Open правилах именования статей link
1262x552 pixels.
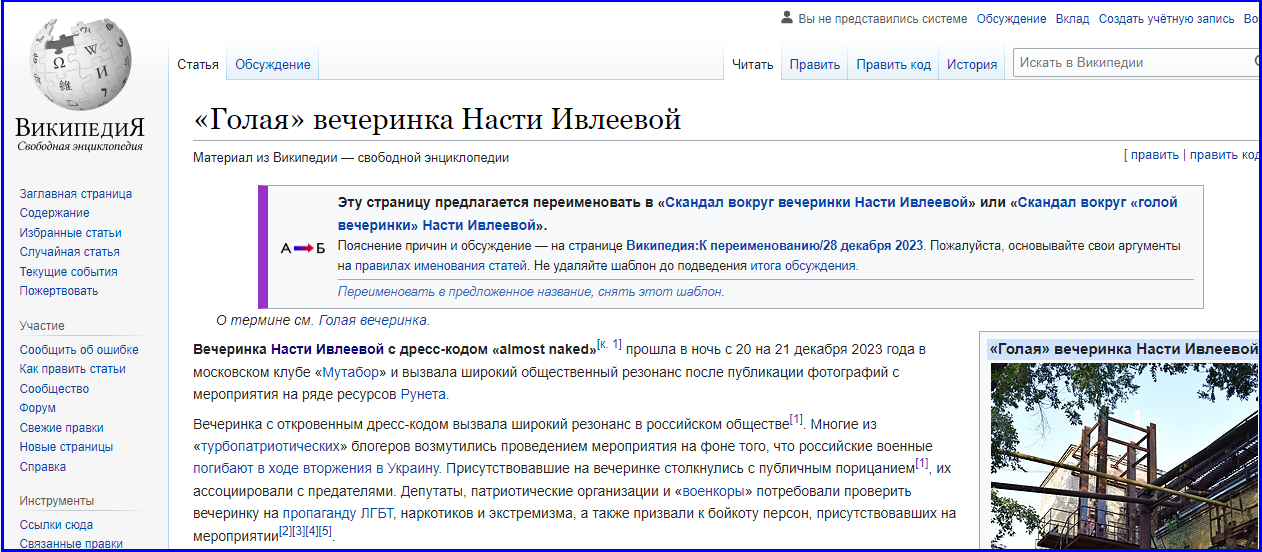pyautogui.click(x=441, y=266)
